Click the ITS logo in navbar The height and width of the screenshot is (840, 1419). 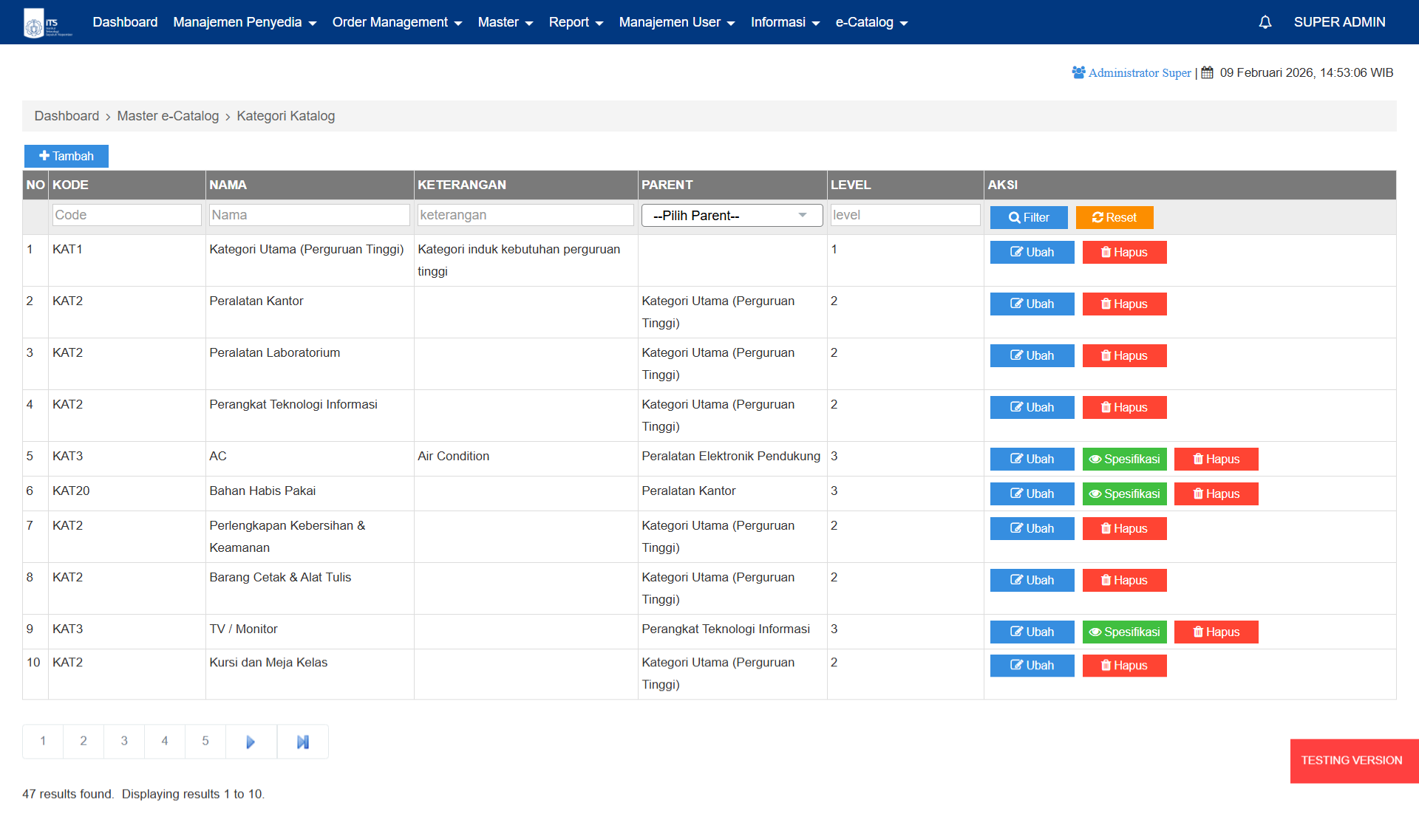tap(47, 23)
